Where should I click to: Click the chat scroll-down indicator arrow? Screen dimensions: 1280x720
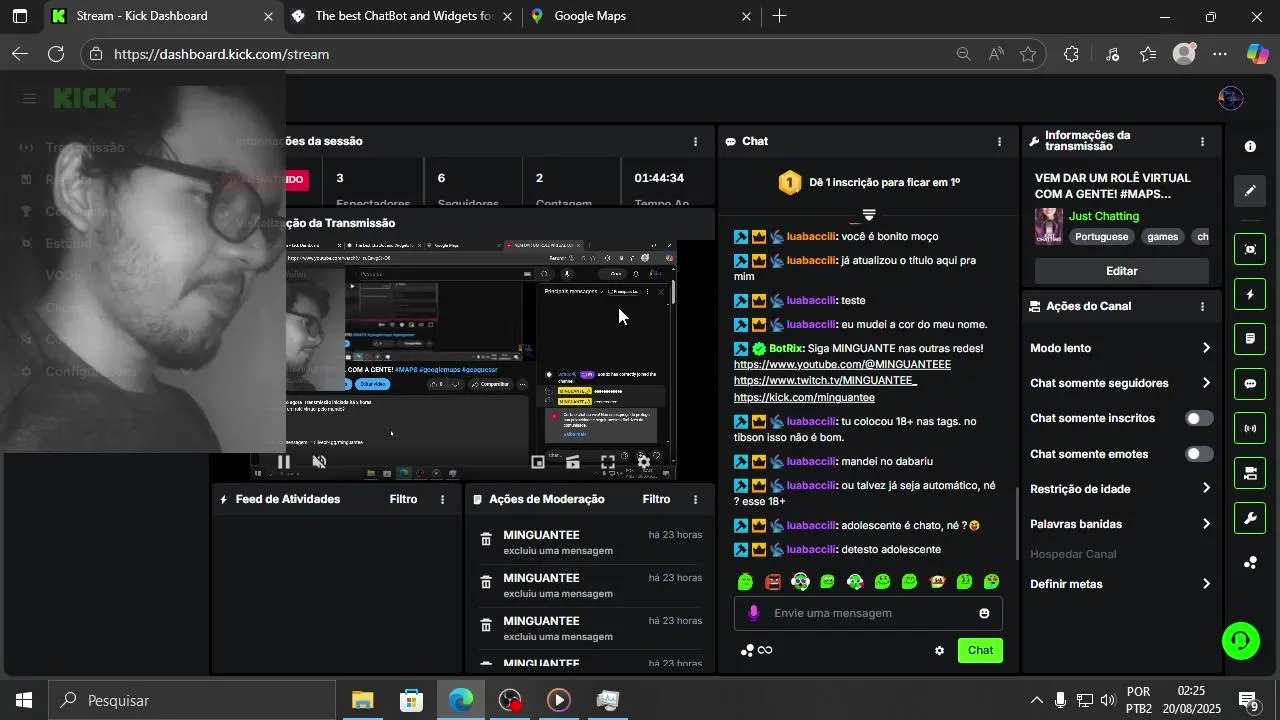tap(868, 215)
